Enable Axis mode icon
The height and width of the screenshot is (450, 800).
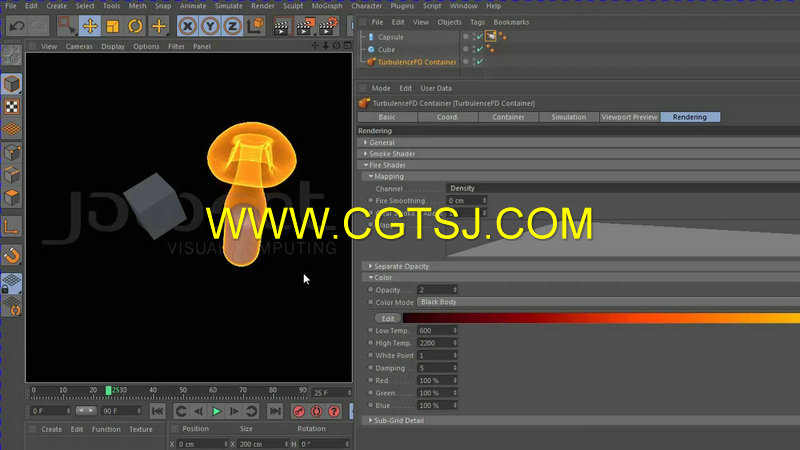tap(11, 227)
